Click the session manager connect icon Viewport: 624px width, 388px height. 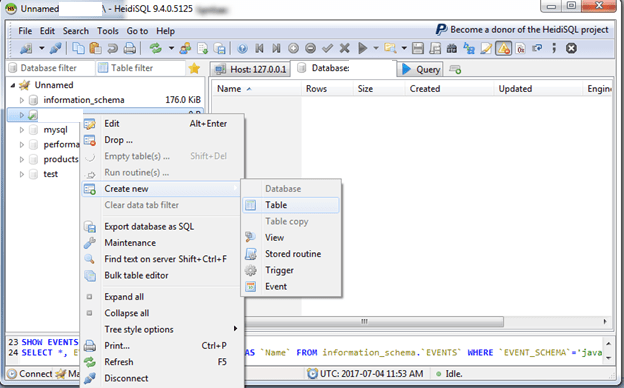pyautogui.click(x=26, y=49)
